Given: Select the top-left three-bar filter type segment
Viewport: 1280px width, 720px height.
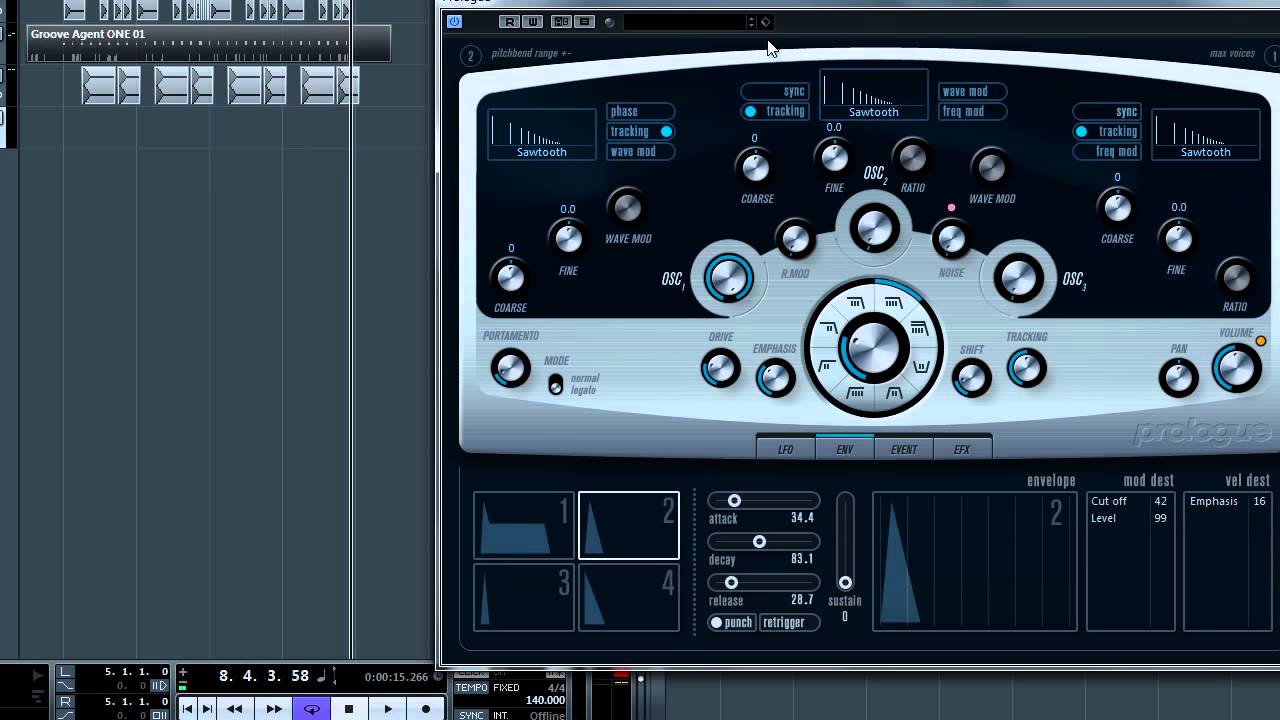Looking at the screenshot, I should (855, 304).
